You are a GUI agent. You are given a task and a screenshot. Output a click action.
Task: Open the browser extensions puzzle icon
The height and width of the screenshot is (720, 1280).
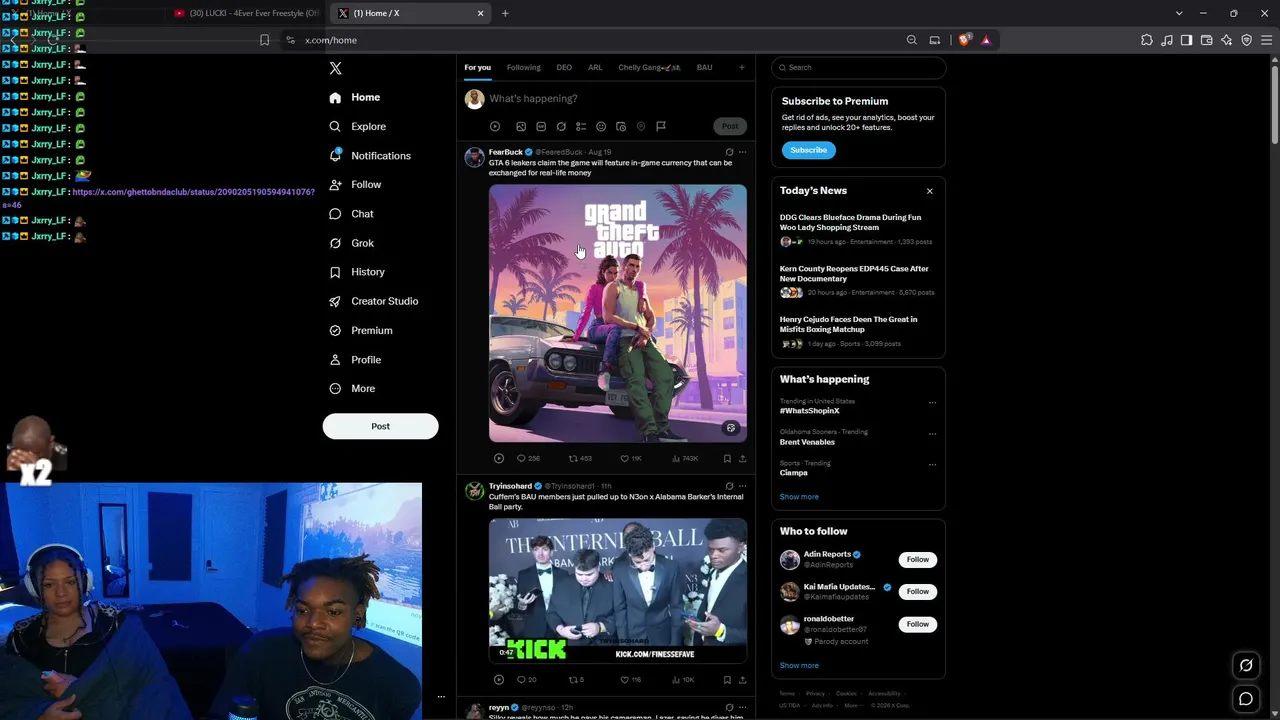pyautogui.click(x=1147, y=40)
